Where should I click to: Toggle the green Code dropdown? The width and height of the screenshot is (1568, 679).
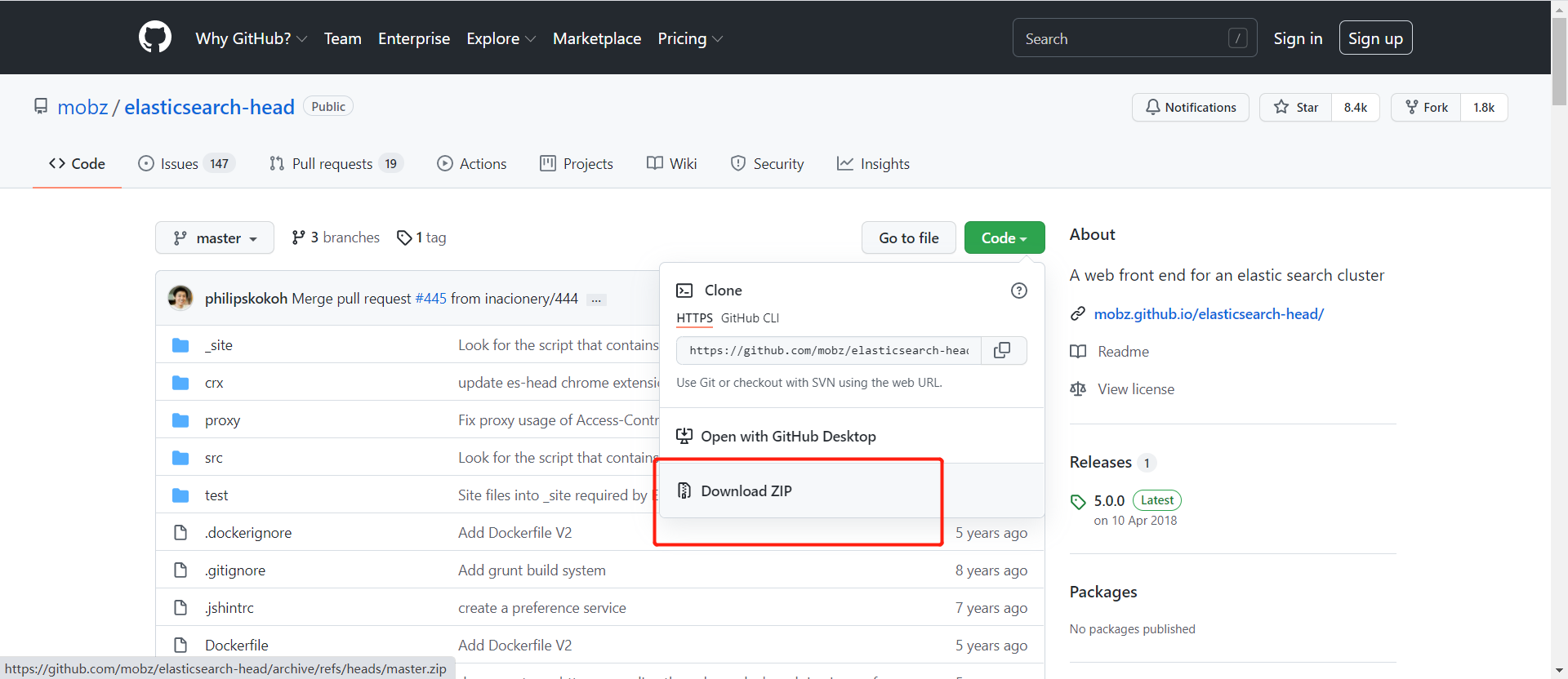coord(1004,238)
